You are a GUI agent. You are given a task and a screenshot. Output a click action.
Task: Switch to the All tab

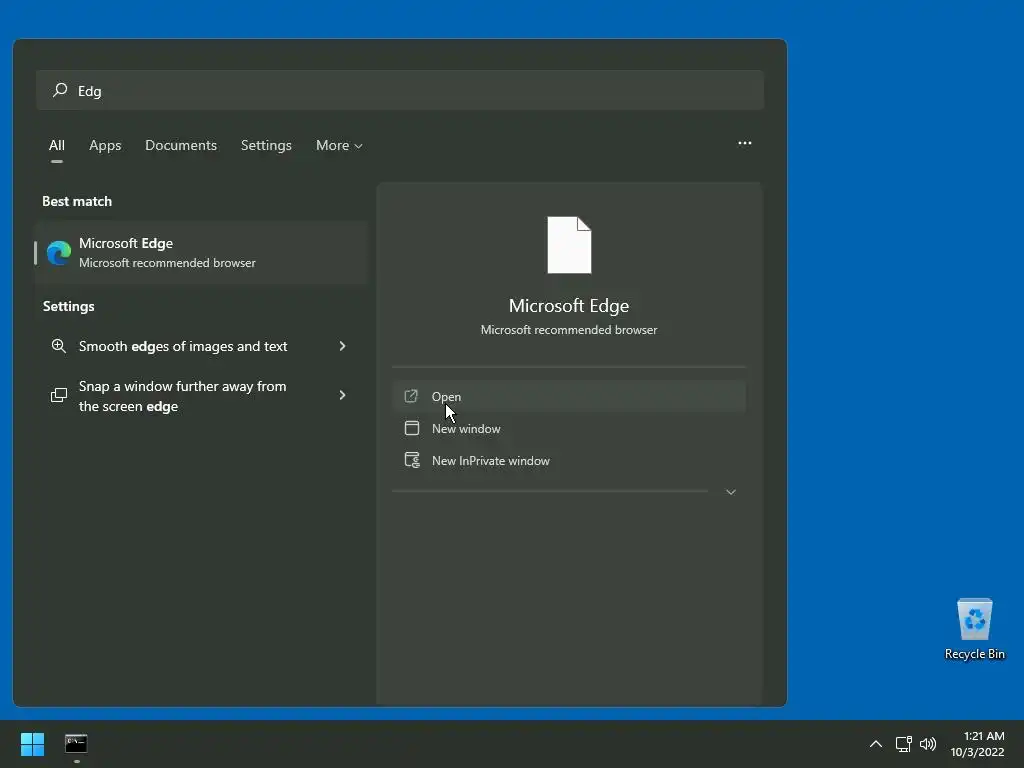pyautogui.click(x=57, y=145)
